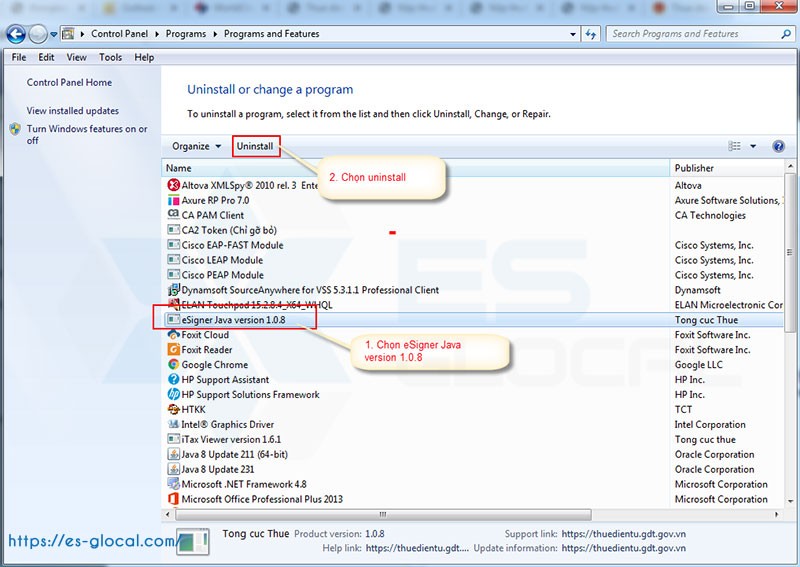The height and width of the screenshot is (567, 800).
Task: Click the Support link thuedientu.gdt.gov.vn
Action: [x=623, y=534]
